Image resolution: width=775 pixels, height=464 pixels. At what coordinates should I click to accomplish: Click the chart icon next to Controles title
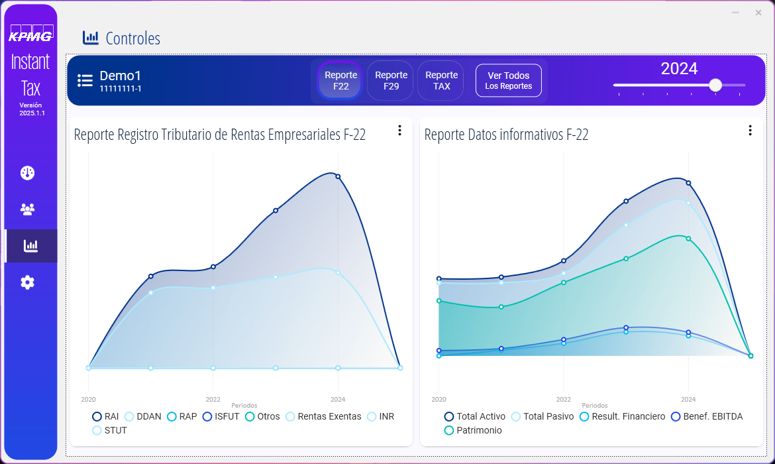pyautogui.click(x=91, y=38)
